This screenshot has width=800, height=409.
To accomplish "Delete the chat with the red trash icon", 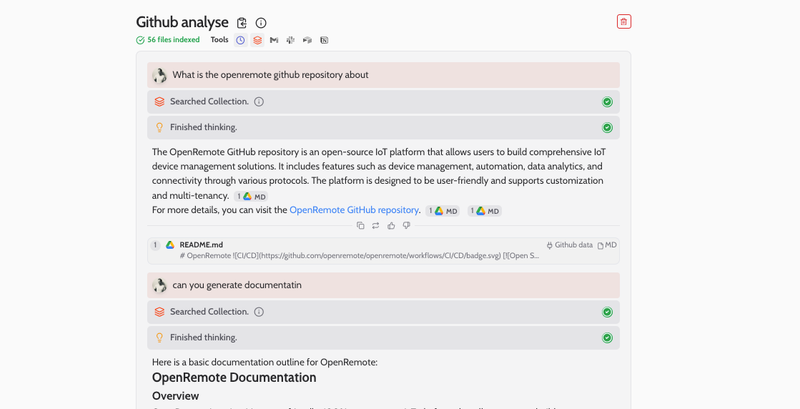I will click(x=623, y=21).
